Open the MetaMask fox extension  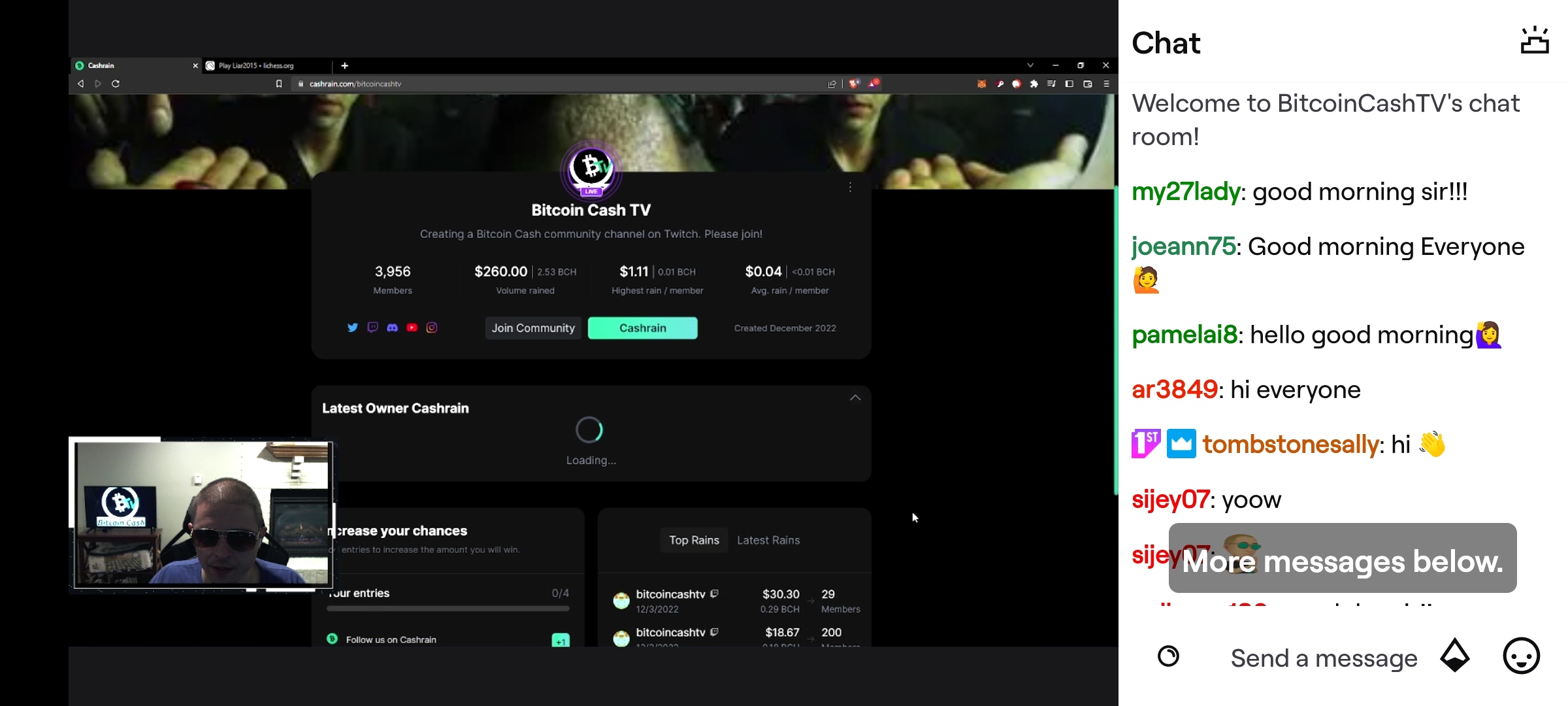981,84
